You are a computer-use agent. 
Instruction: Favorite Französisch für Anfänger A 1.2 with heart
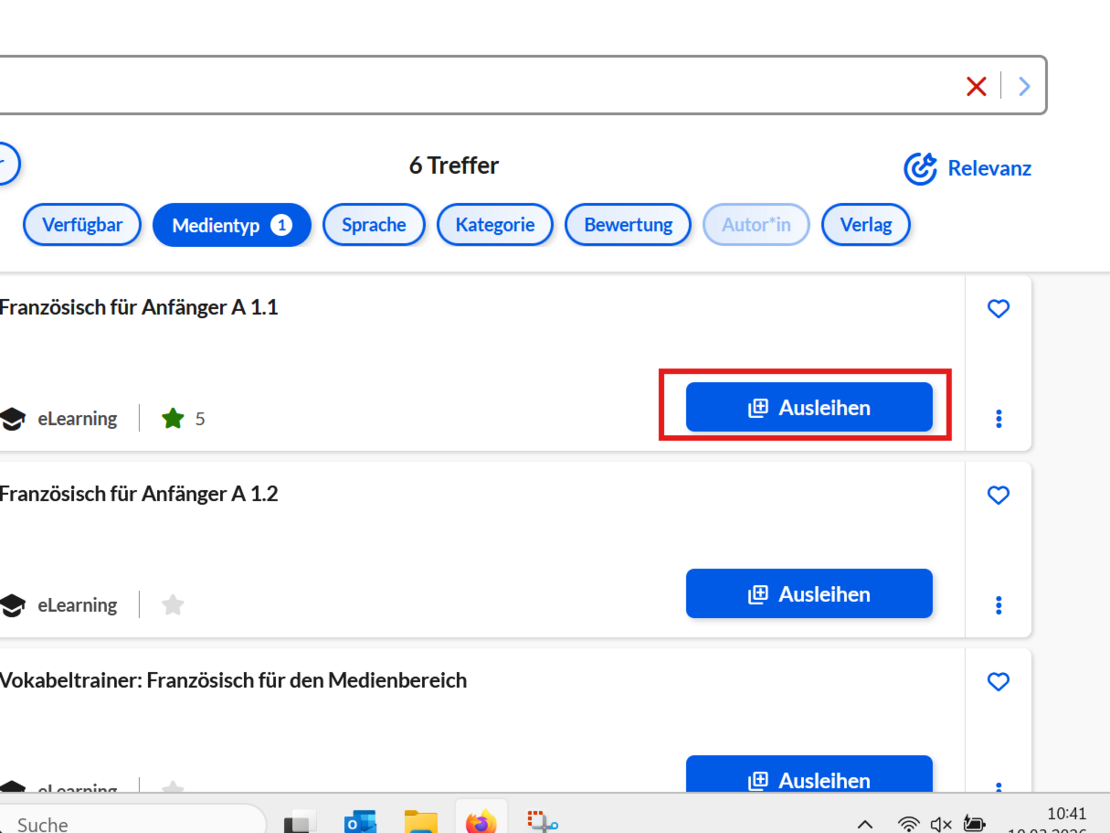(998, 495)
